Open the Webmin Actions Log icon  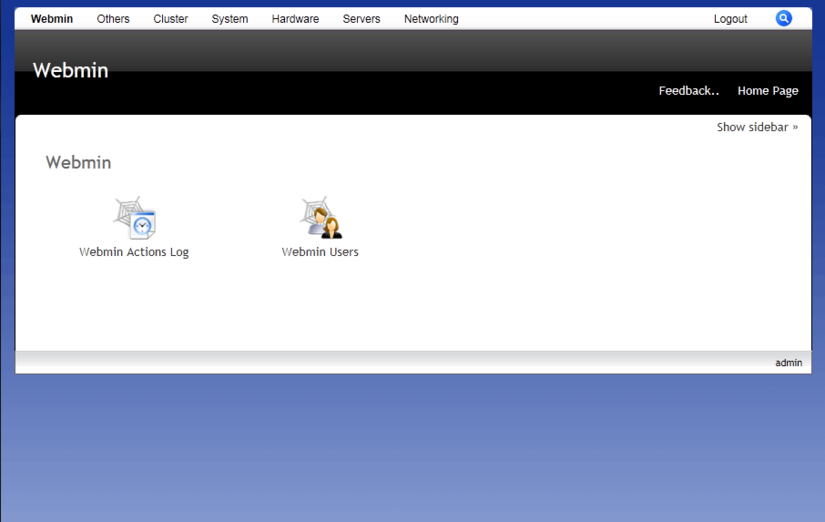pos(135,218)
